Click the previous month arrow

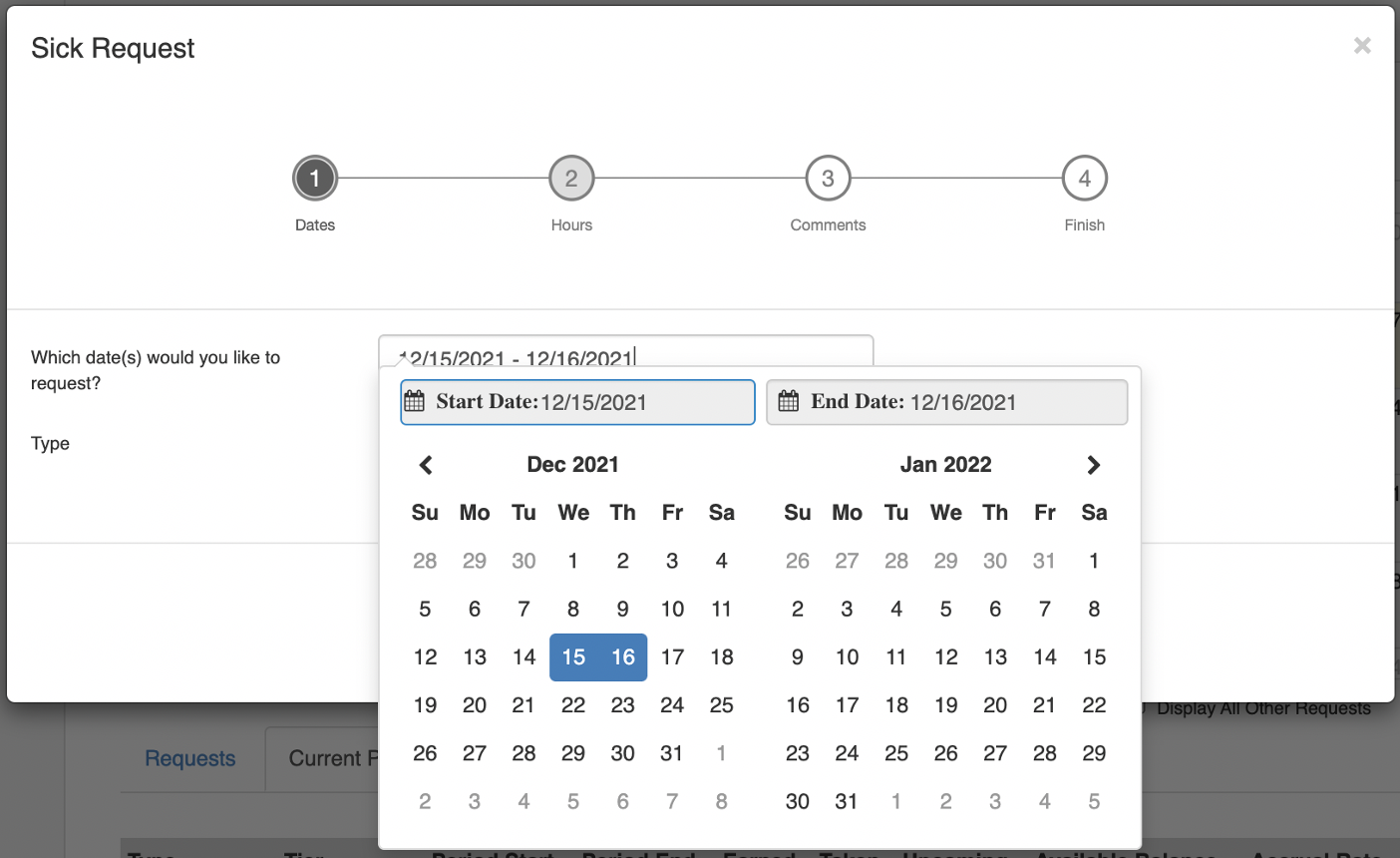pyautogui.click(x=426, y=465)
